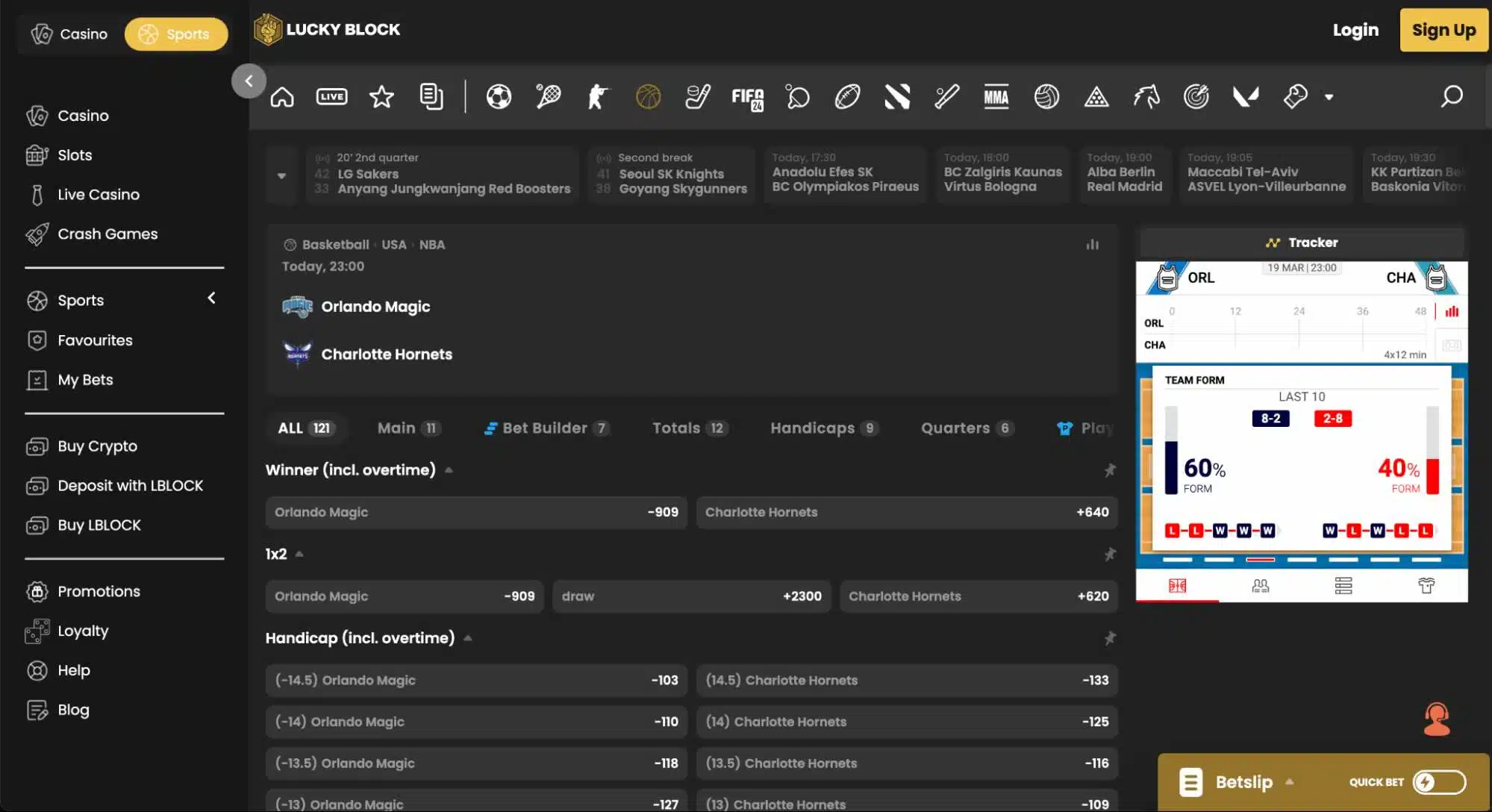This screenshot has height=812, width=1492.
Task: Show the tracker head-to-head players tab
Action: click(x=1261, y=586)
